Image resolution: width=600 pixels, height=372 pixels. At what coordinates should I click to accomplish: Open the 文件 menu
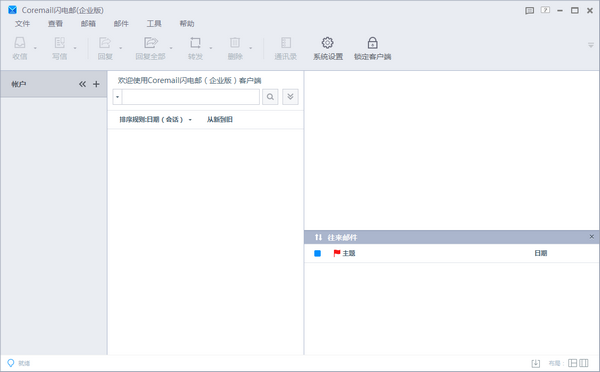23,24
